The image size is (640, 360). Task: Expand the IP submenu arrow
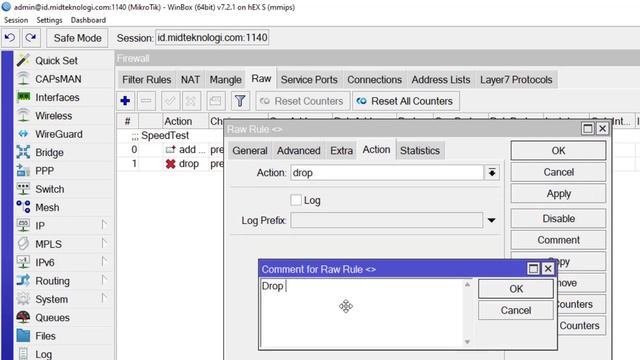click(x=104, y=225)
